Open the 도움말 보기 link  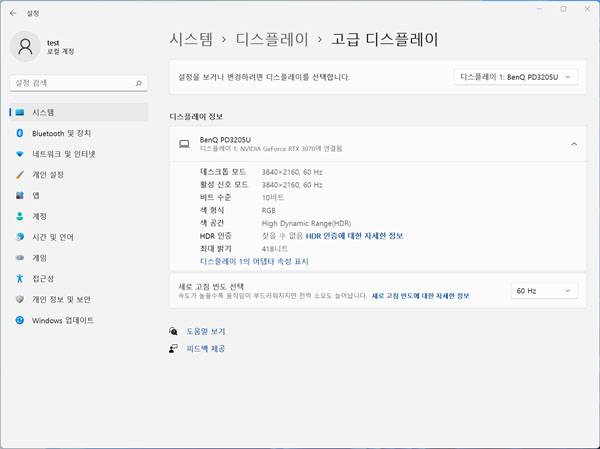(205, 331)
